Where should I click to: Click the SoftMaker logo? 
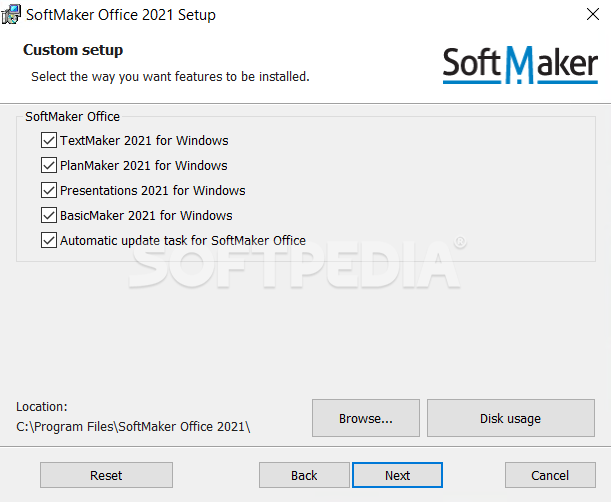pos(520,65)
